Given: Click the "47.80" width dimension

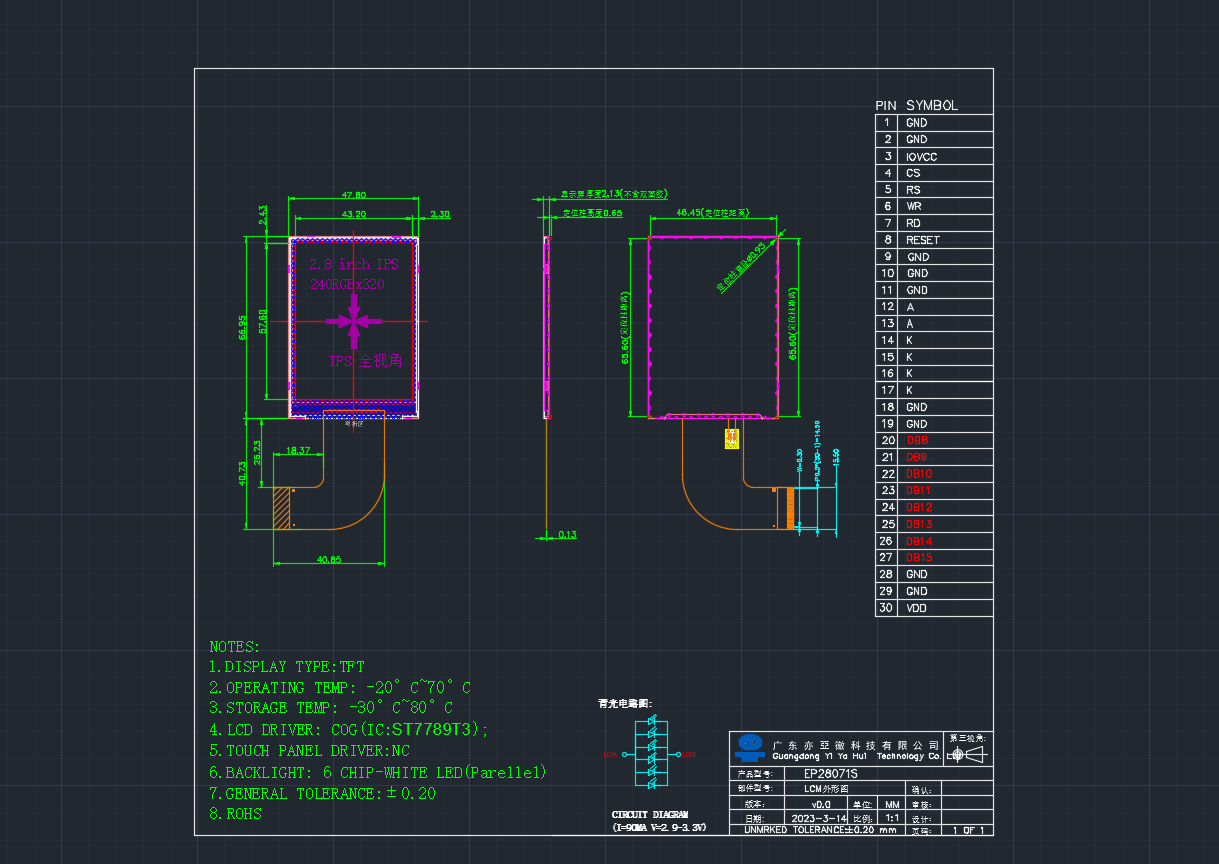Looking at the screenshot, I should pos(354,194).
